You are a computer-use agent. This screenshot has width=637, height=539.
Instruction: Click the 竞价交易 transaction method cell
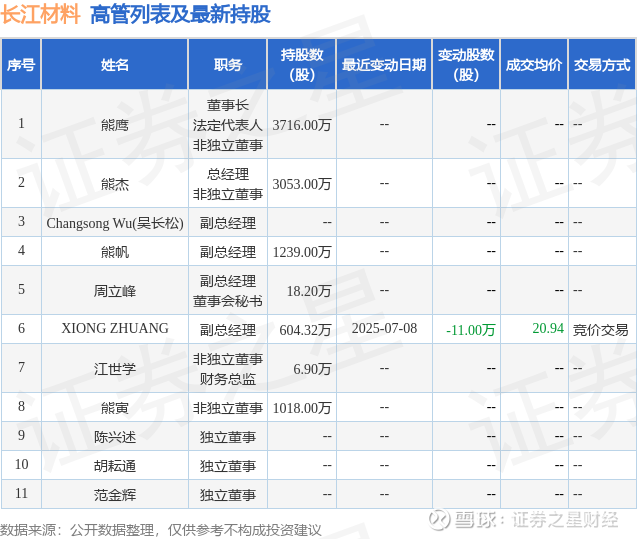click(x=600, y=330)
